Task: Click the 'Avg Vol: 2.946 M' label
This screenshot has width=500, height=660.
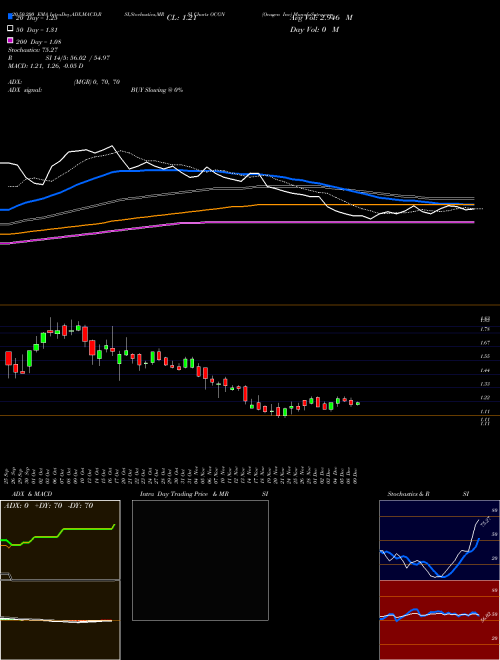Action: pos(321,18)
